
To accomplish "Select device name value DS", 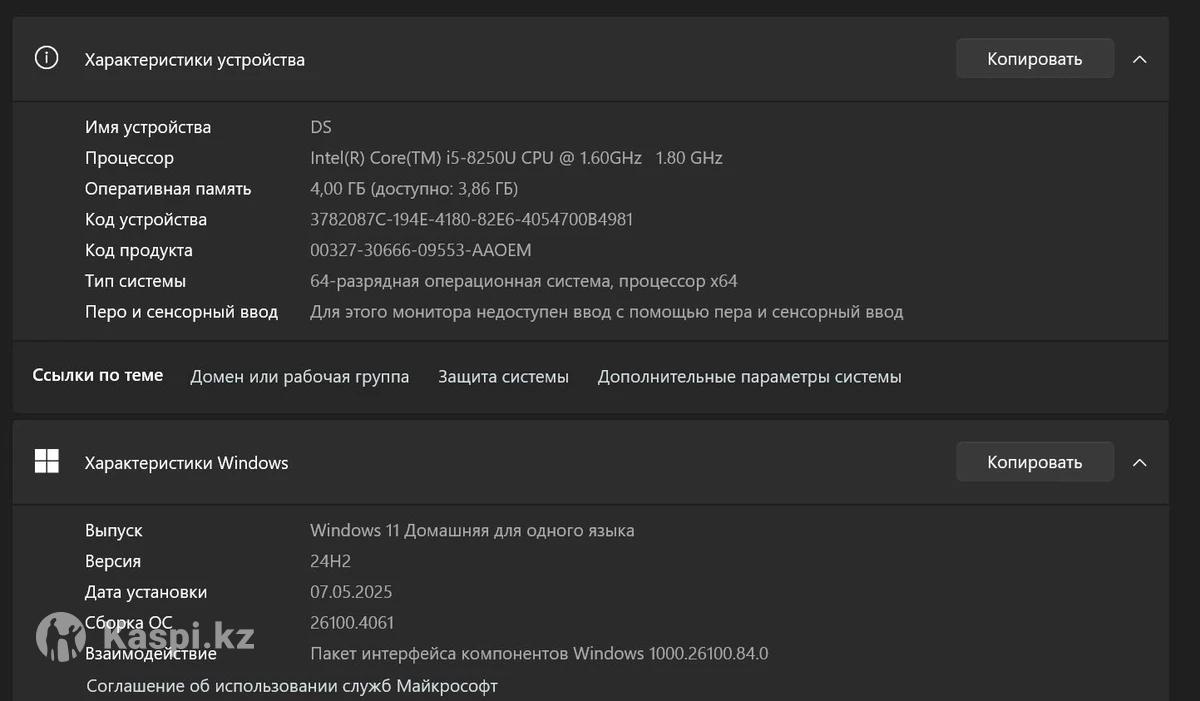I will [321, 127].
